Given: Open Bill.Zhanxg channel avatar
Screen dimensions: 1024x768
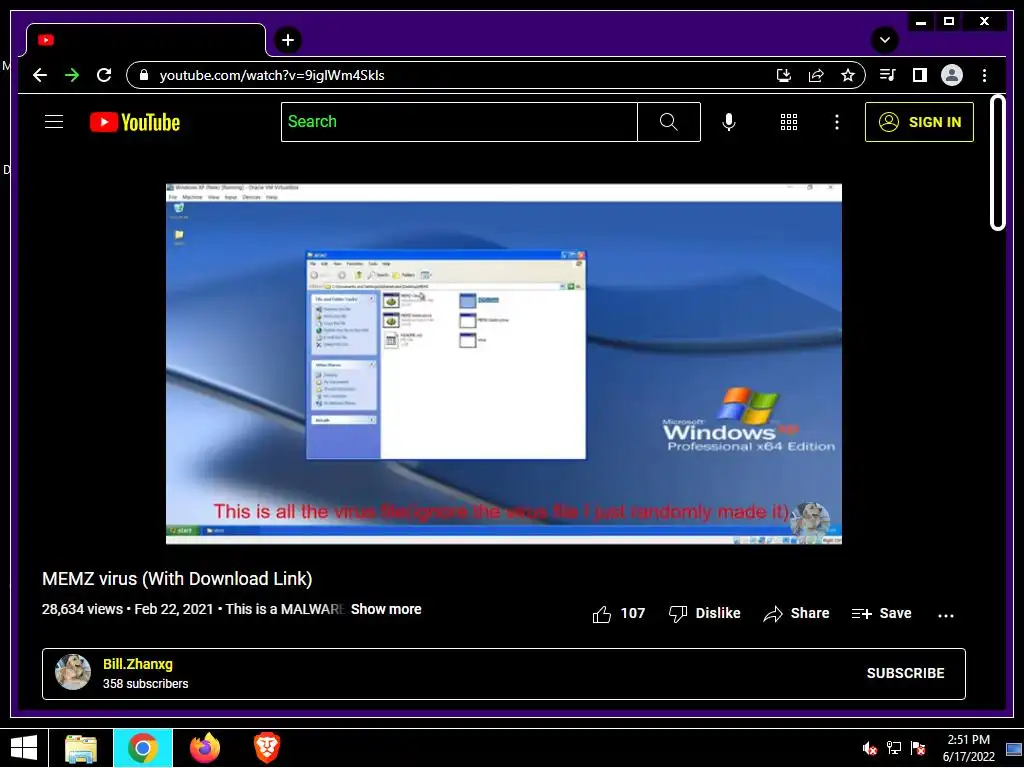Looking at the screenshot, I should (72, 673).
